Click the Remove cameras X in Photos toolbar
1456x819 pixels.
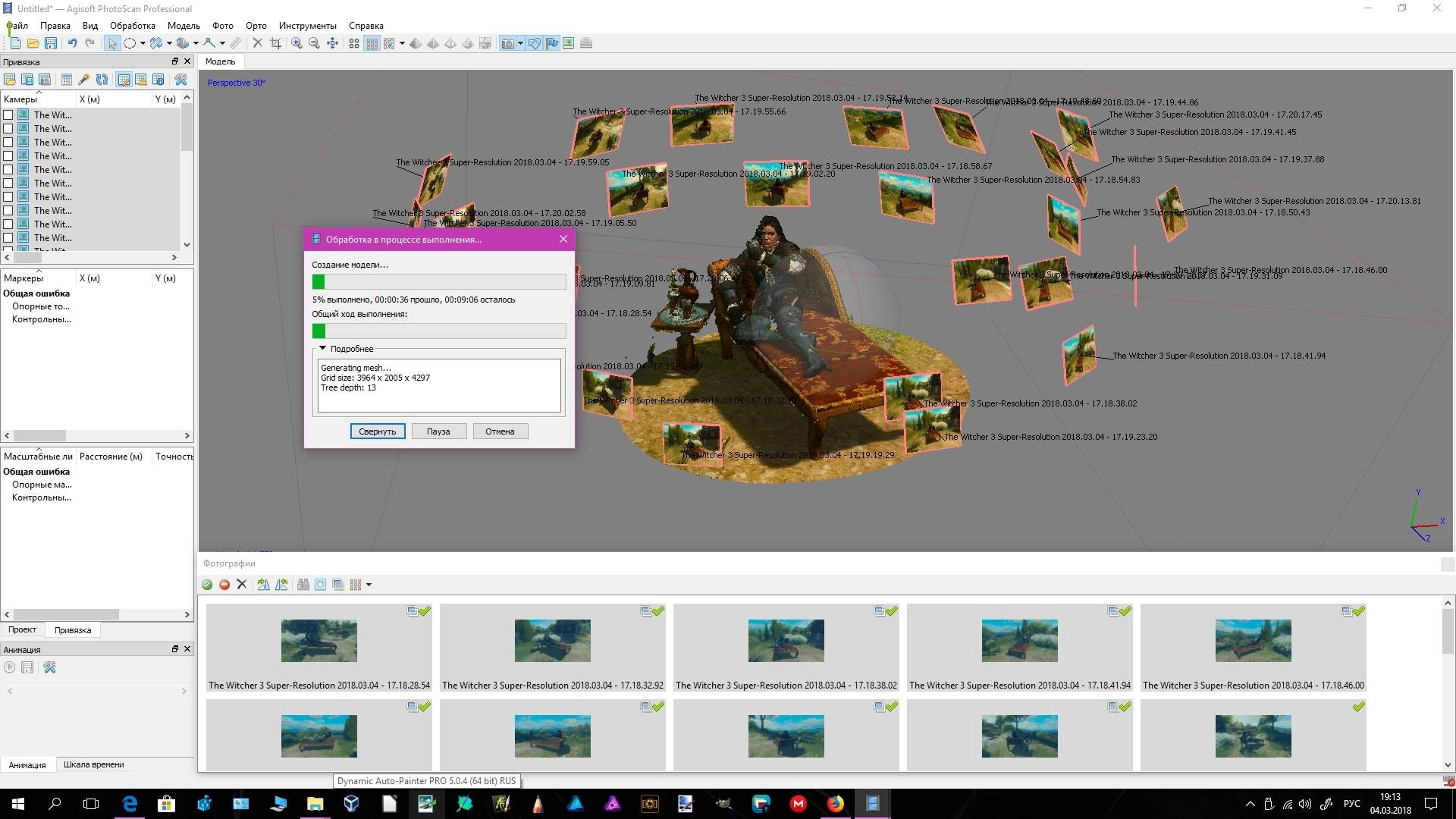tap(242, 585)
